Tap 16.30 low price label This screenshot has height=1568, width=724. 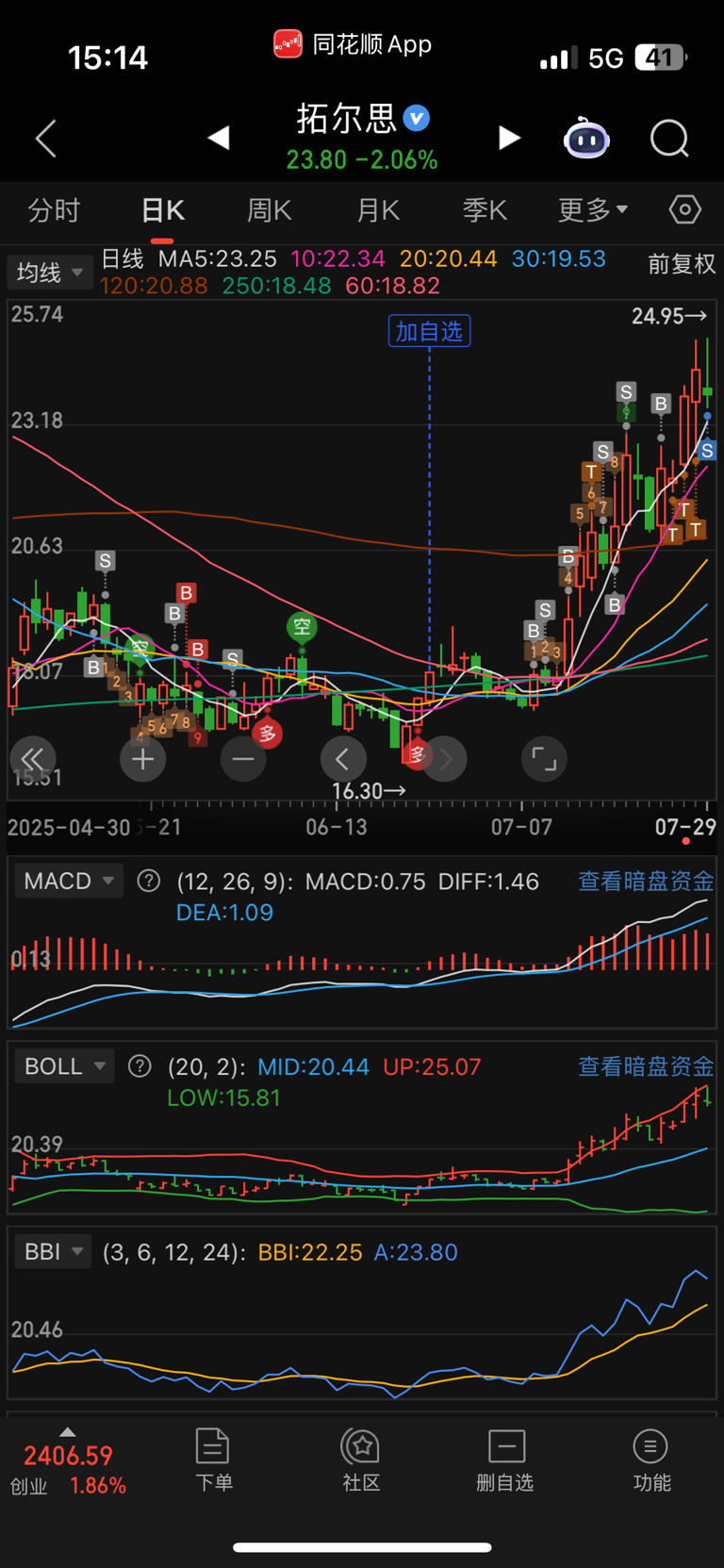pyautogui.click(x=369, y=791)
